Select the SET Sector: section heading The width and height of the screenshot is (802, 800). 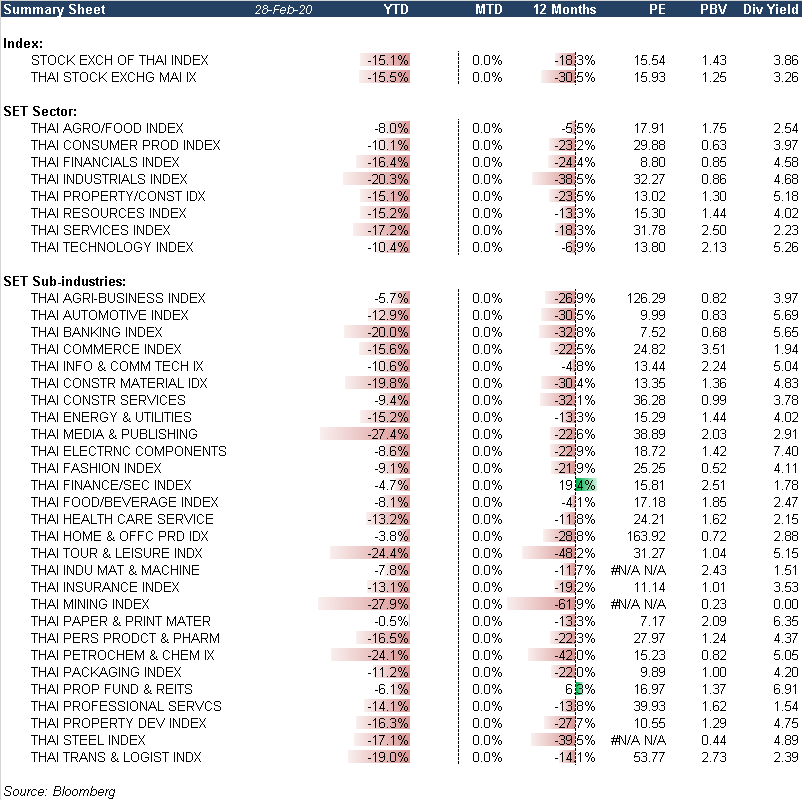coord(40,112)
